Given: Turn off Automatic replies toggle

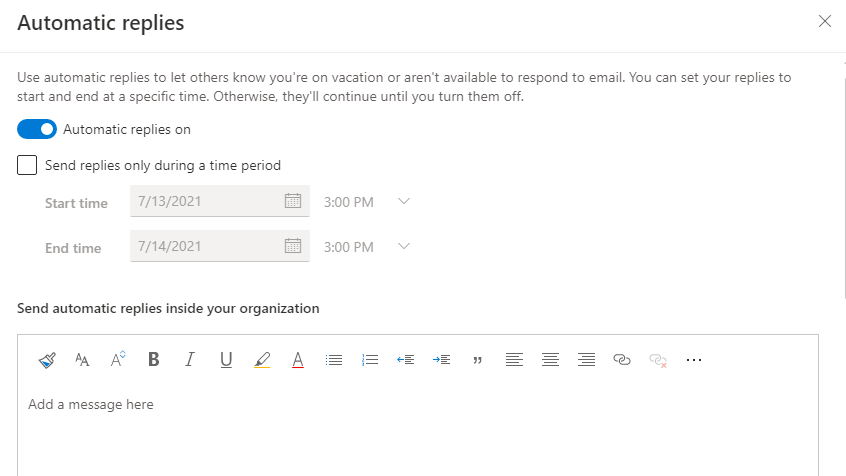Looking at the screenshot, I should point(37,129).
